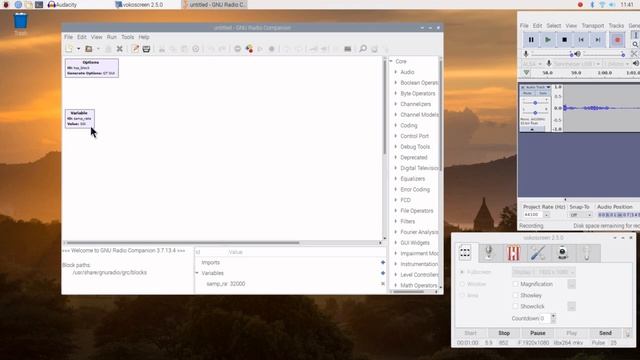640x360 pixels.
Task: Enable the Magnification checkbox in vokoscreen
Action: (516, 284)
